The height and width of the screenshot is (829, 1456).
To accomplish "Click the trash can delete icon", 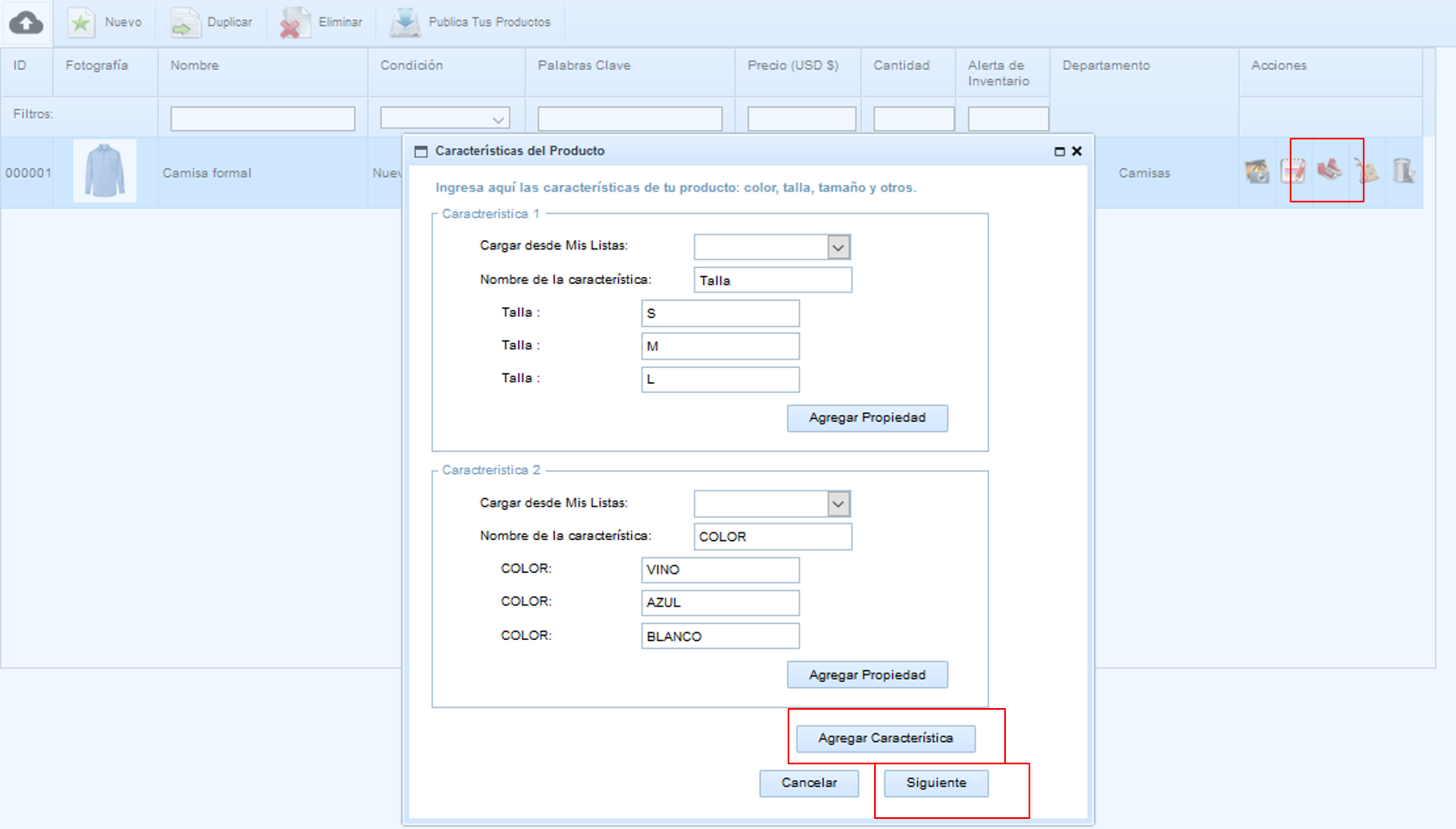I will pos(1403,171).
